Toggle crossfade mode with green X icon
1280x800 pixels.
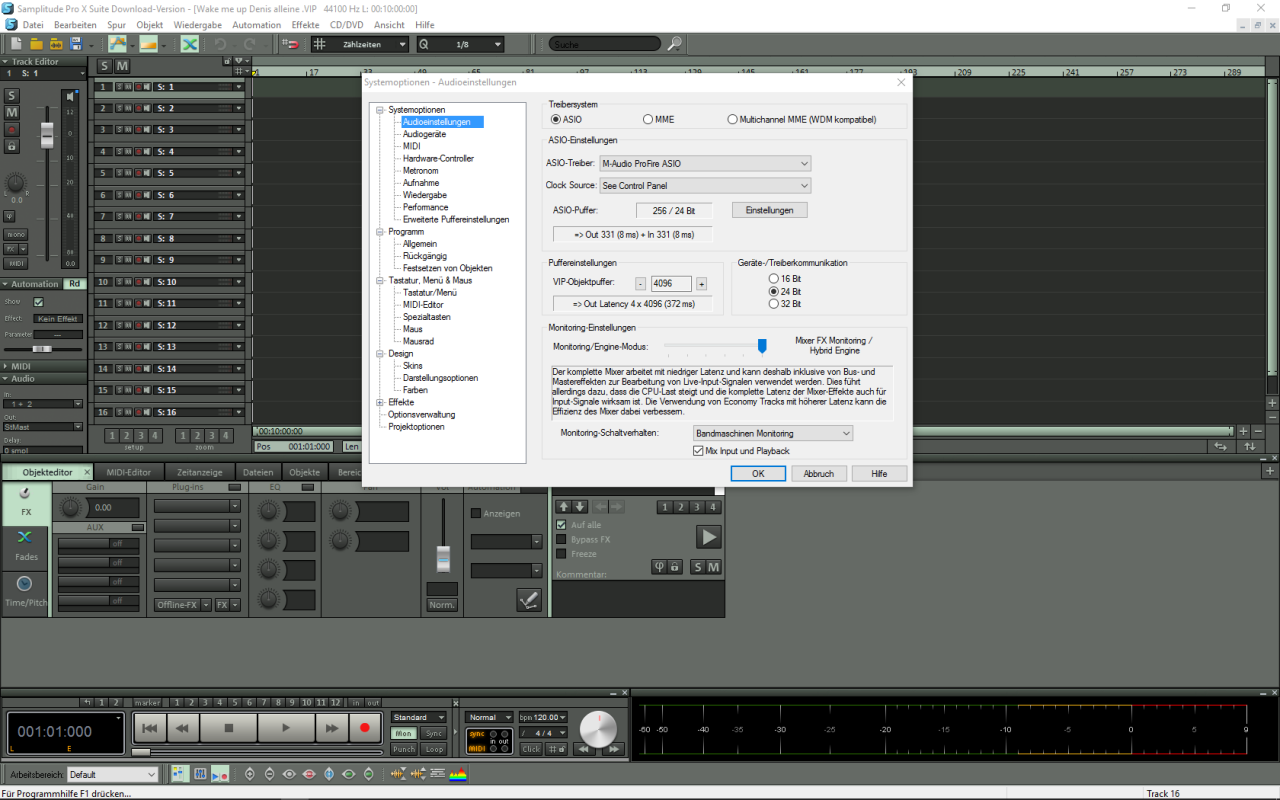(189, 44)
